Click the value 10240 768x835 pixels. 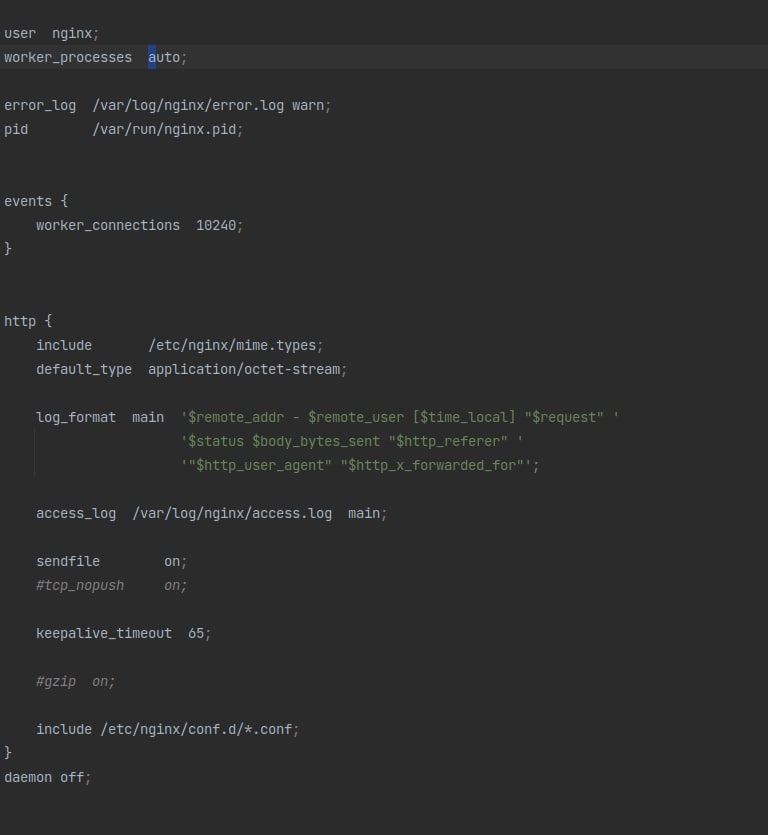click(x=216, y=226)
